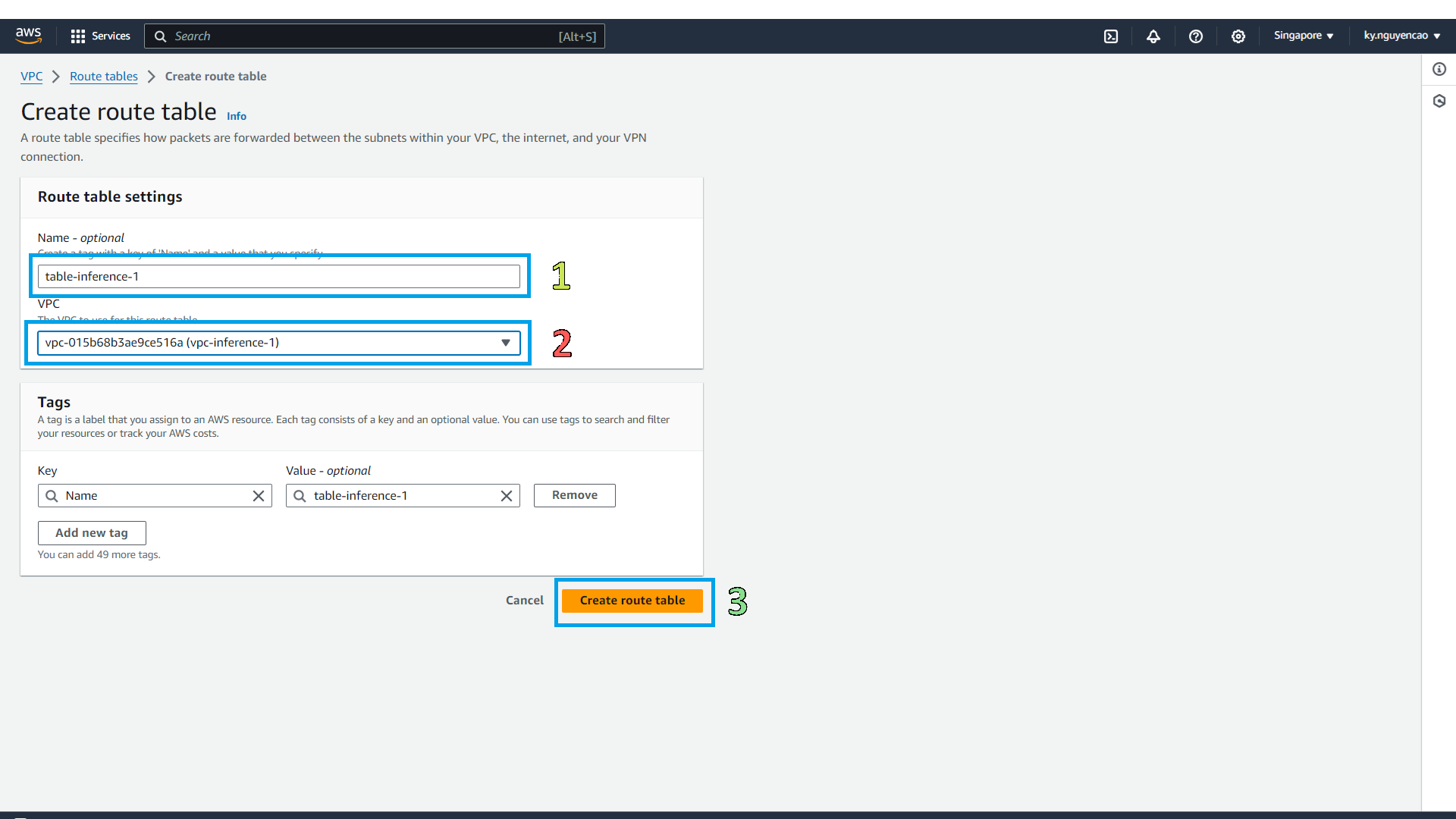Focus the tag Value input field
This screenshot has height=819, width=1456.
coord(403,496)
